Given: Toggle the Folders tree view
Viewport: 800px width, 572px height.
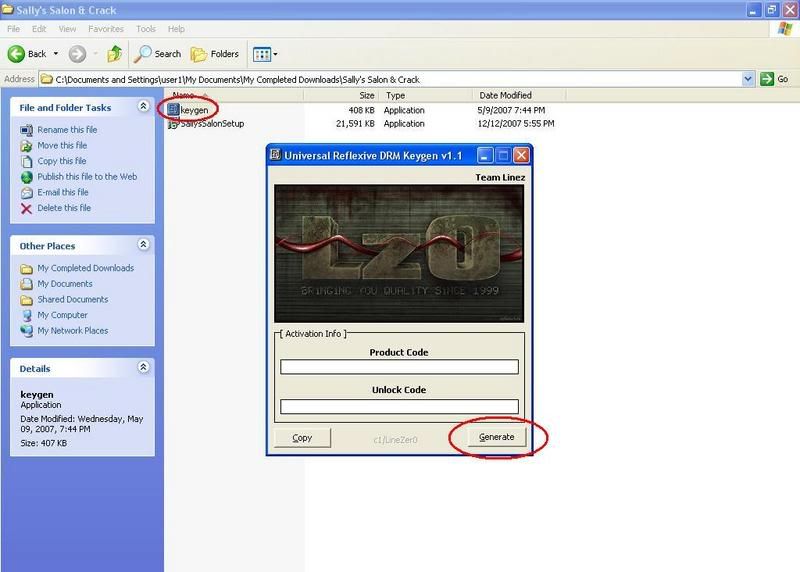Looking at the screenshot, I should coord(215,54).
